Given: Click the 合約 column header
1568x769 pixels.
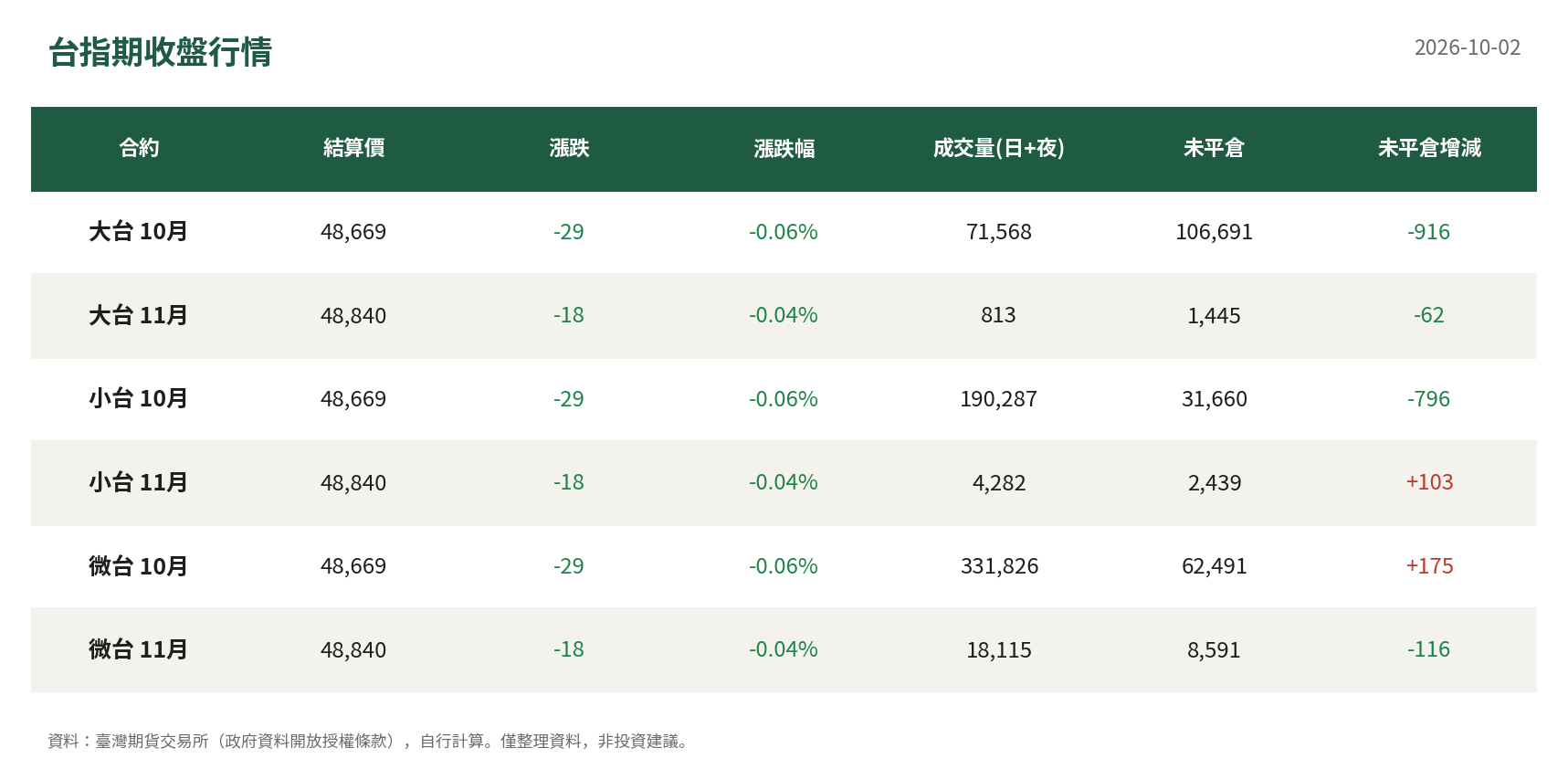Looking at the screenshot, I should 139,148.
